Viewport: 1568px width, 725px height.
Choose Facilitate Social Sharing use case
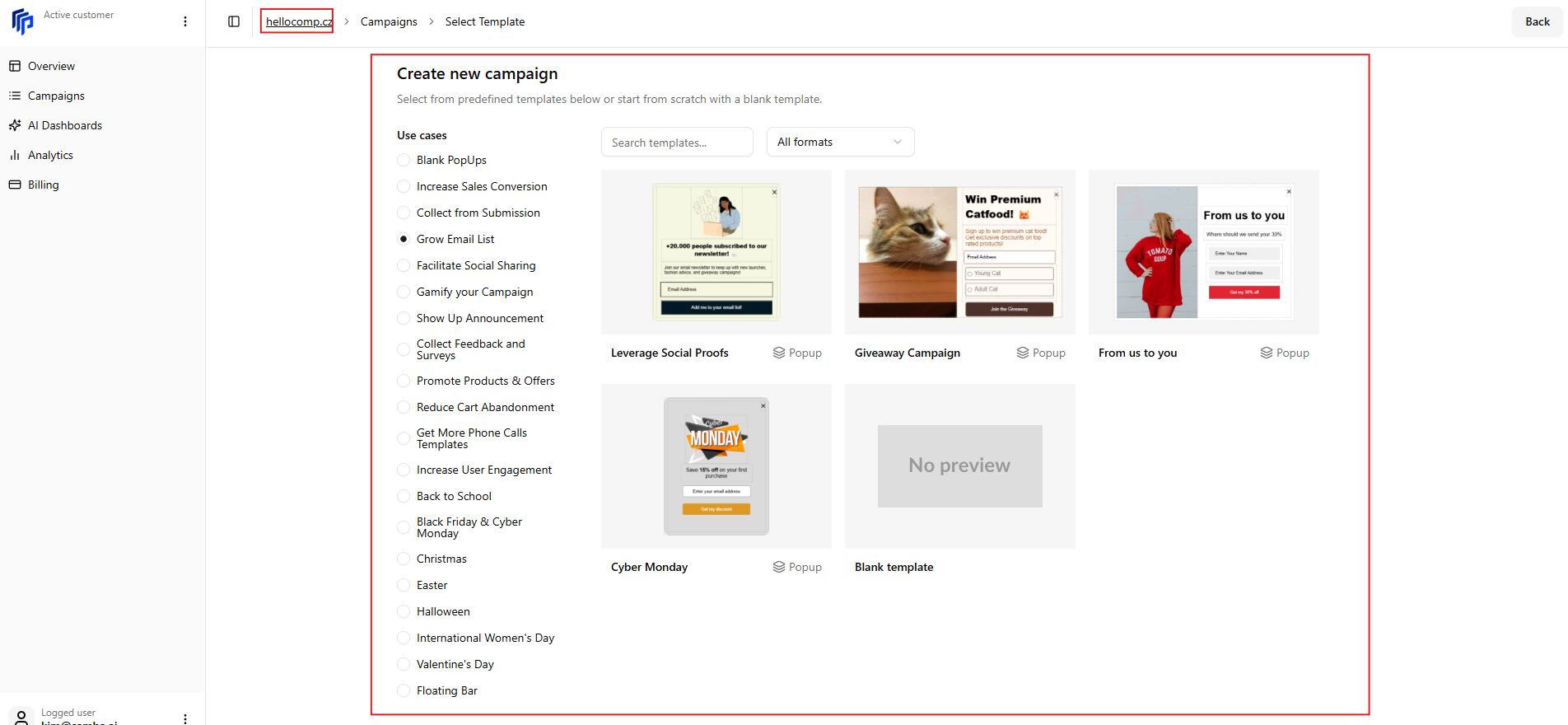click(404, 265)
